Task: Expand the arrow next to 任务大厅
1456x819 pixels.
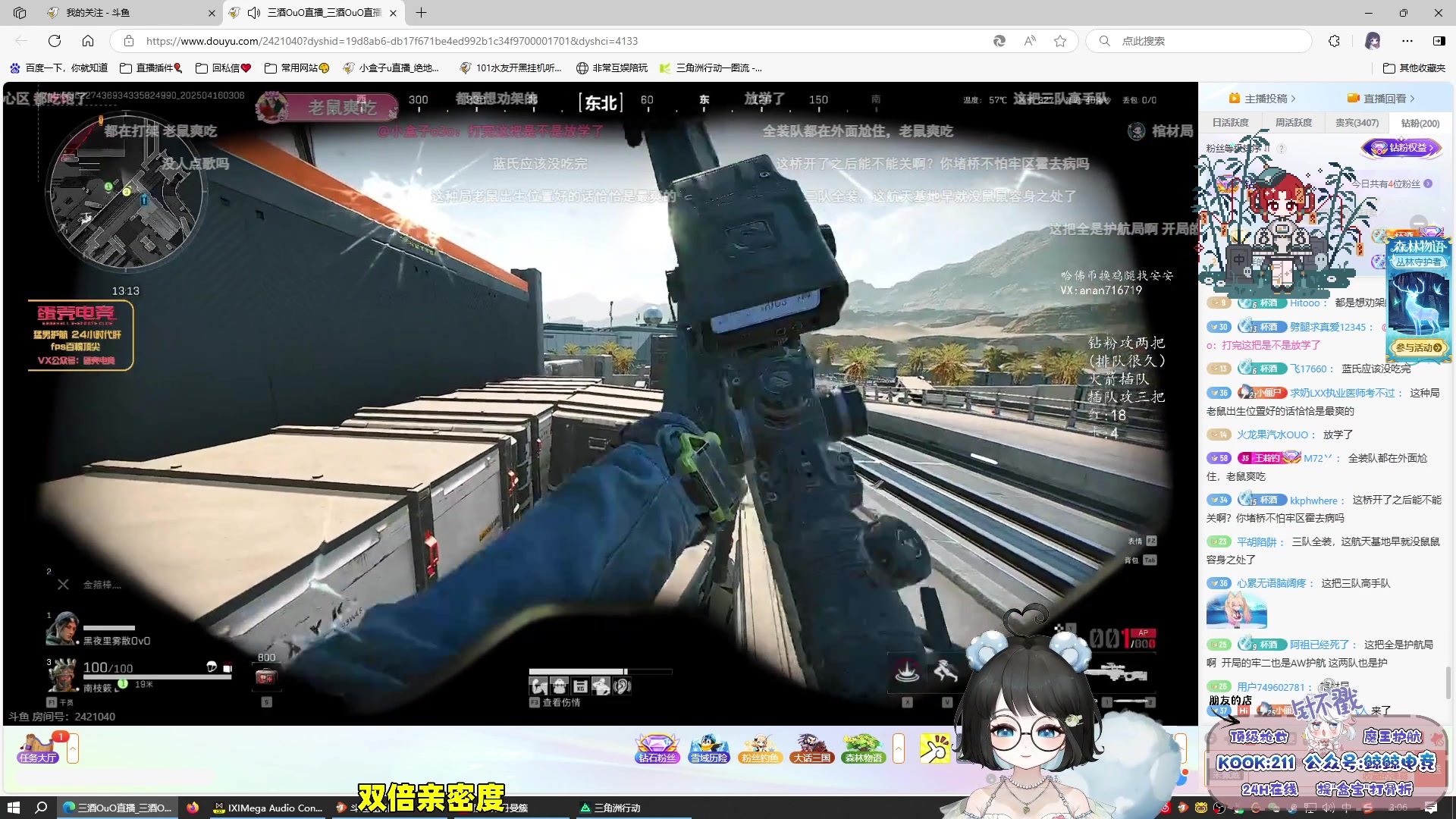Action: [x=73, y=749]
